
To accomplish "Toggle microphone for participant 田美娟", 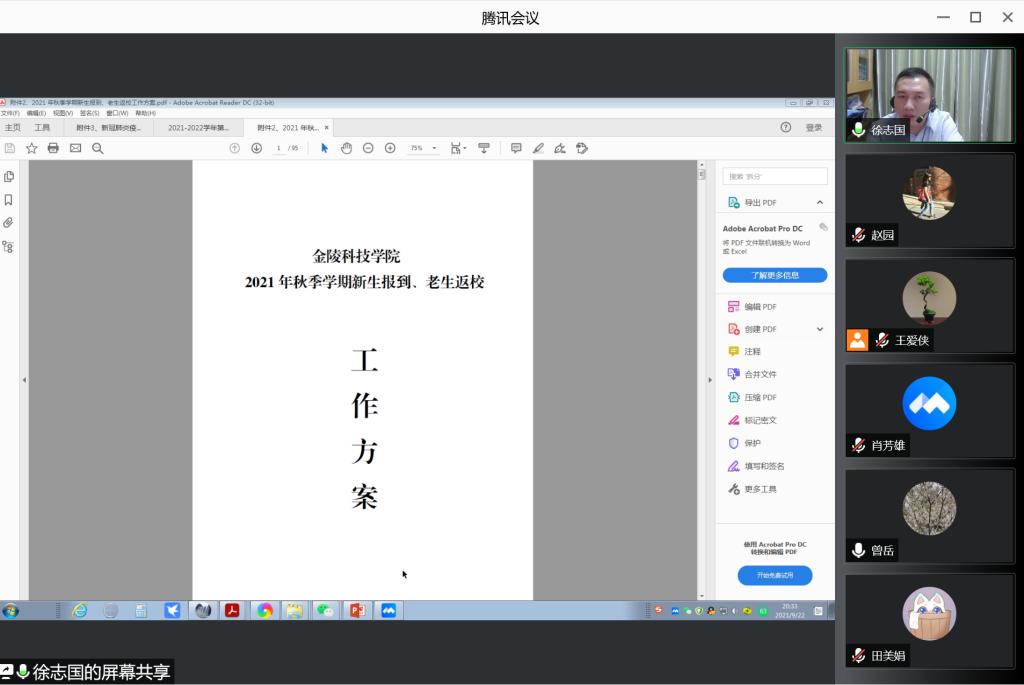I will tap(858, 656).
